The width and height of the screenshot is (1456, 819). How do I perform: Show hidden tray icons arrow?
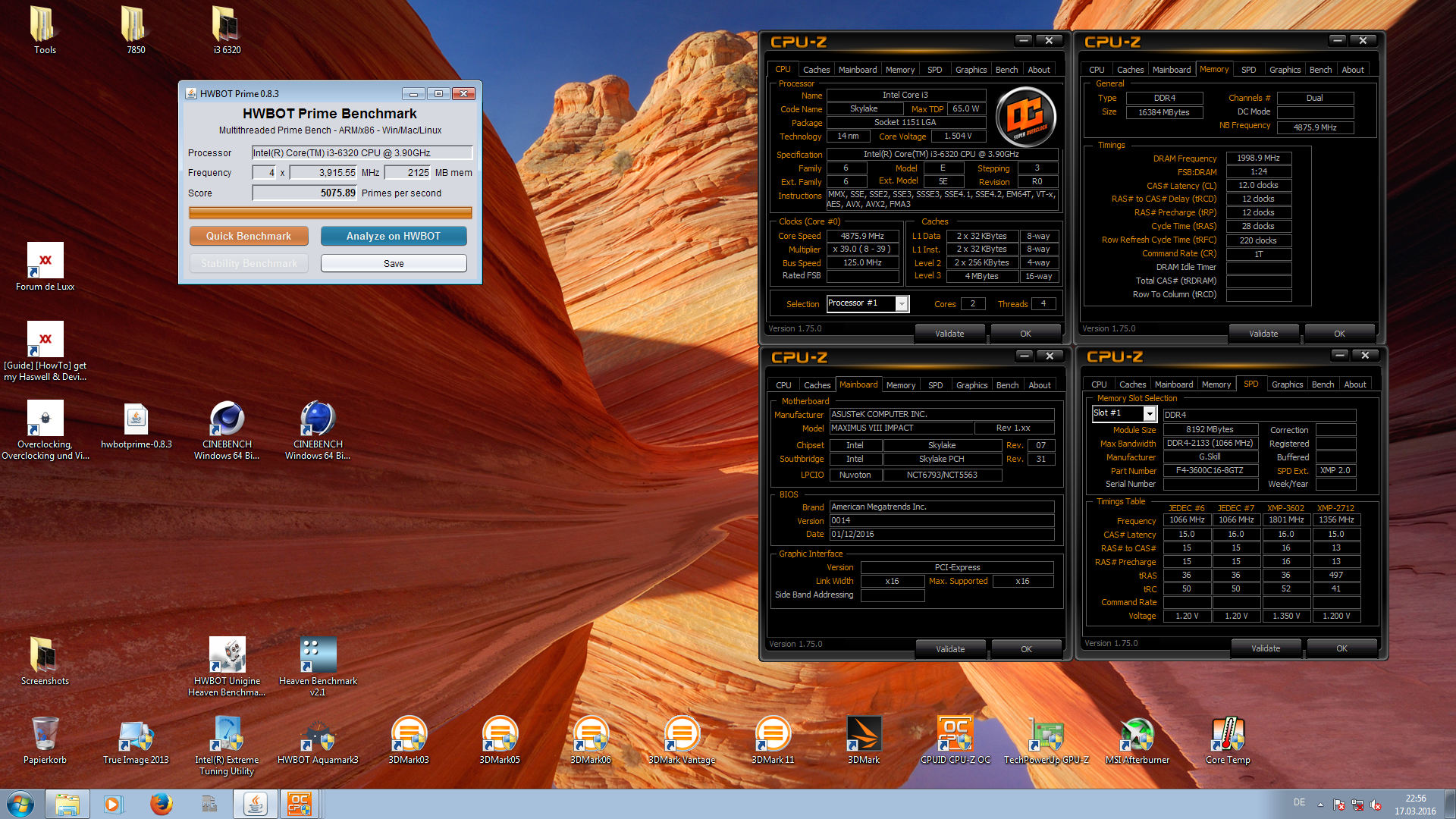click(1320, 805)
